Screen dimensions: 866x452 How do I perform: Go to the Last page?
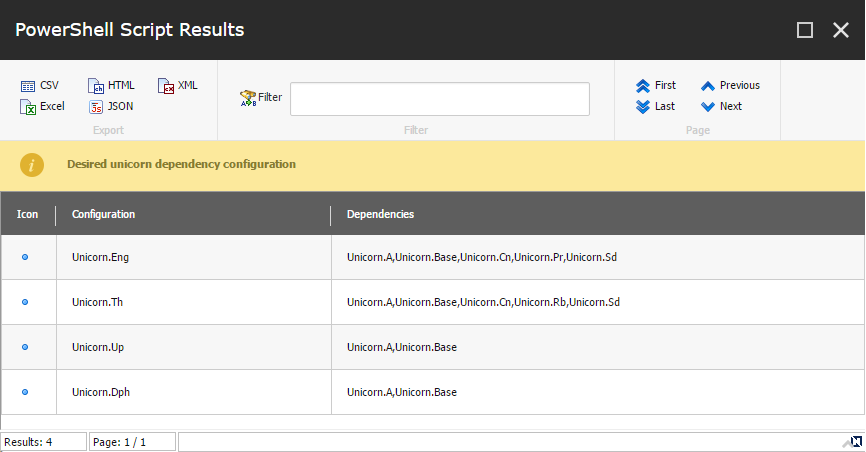pos(656,106)
